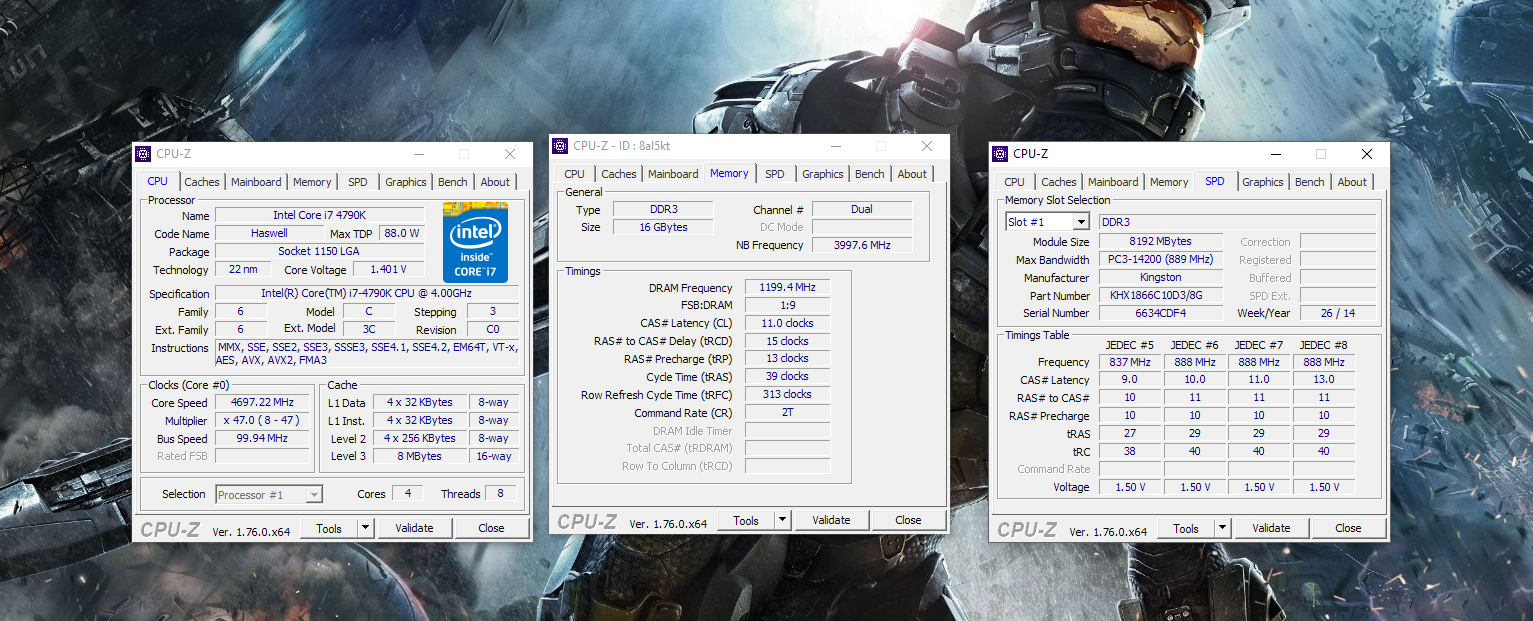Screen dimensions: 1533x621
Task: Select SPD tab in middle window
Action: tap(775, 174)
